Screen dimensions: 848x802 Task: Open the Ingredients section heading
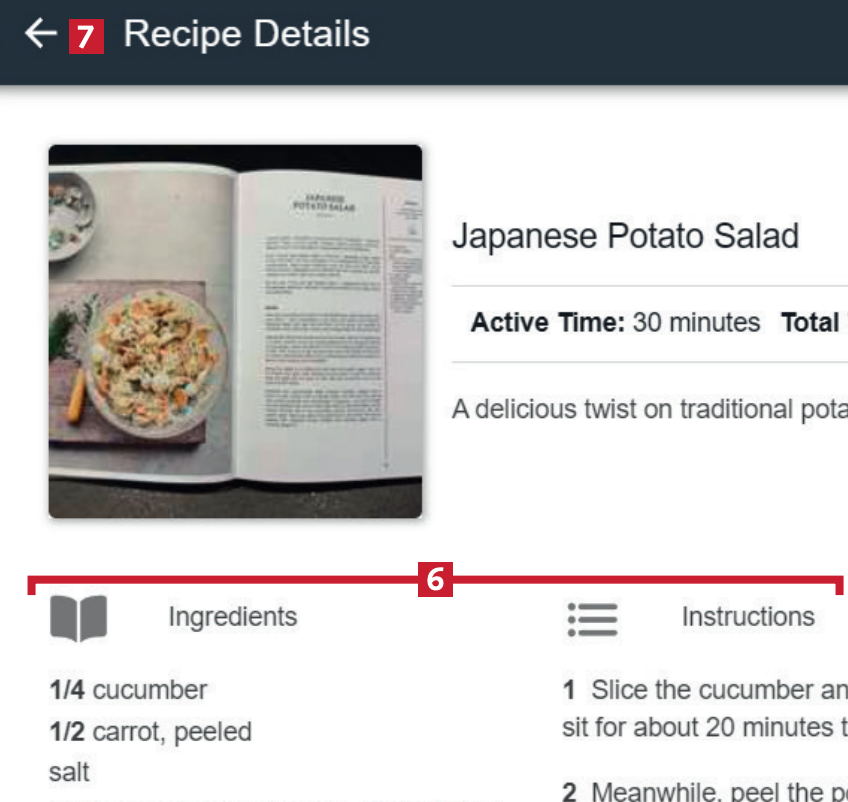pyautogui.click(x=233, y=617)
